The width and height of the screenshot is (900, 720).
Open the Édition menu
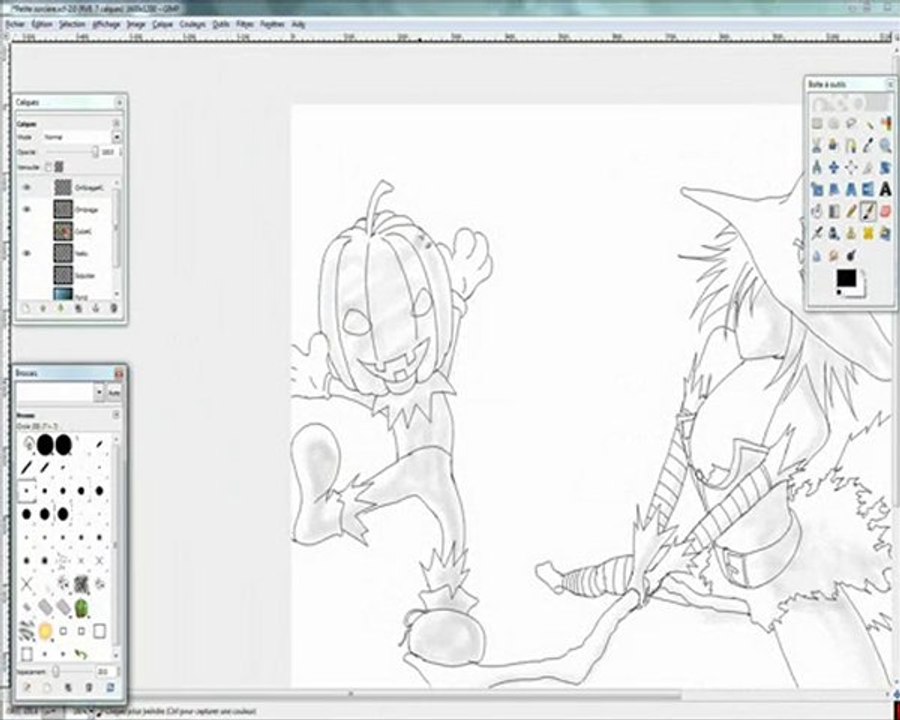pos(42,24)
